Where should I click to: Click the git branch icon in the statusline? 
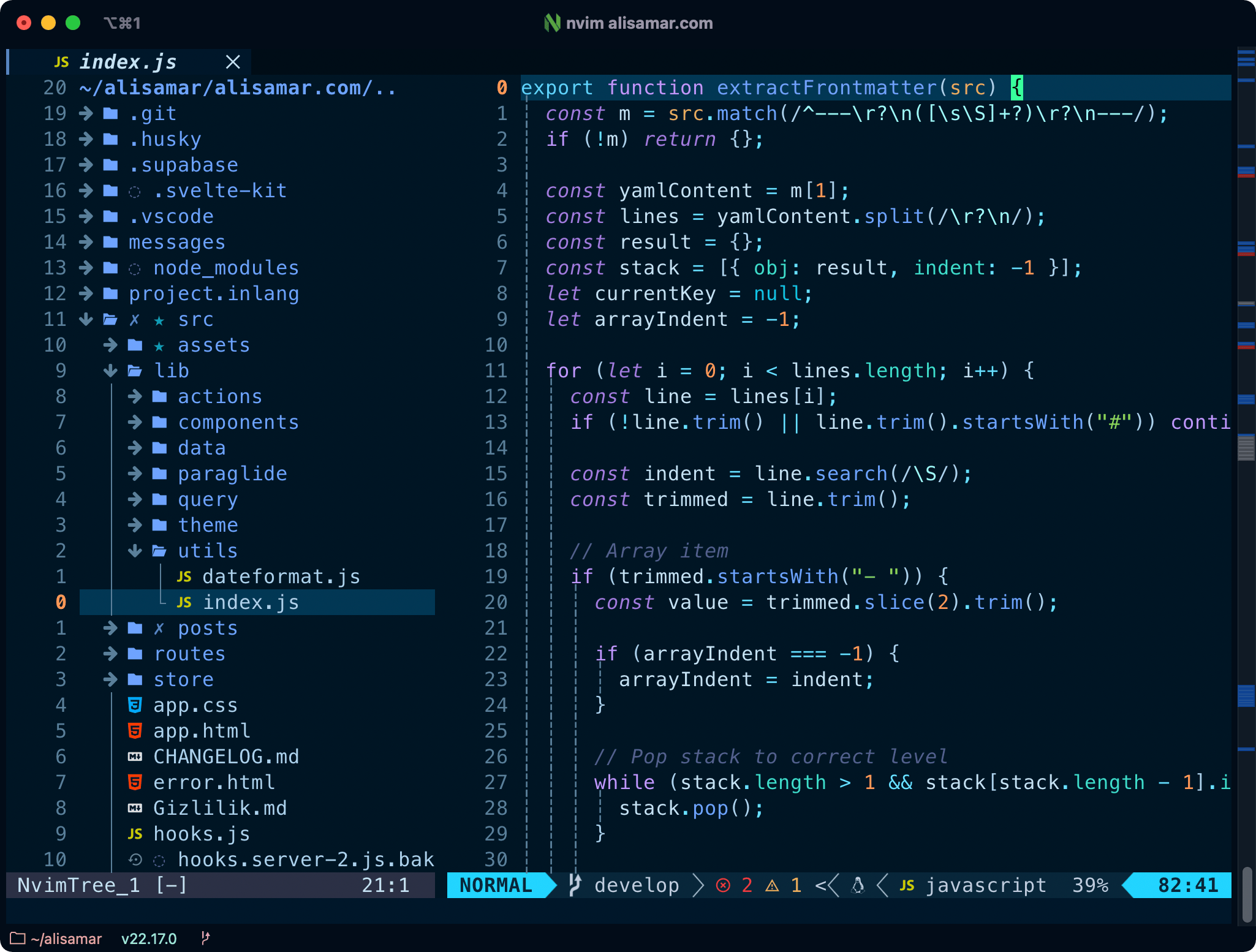(x=574, y=885)
